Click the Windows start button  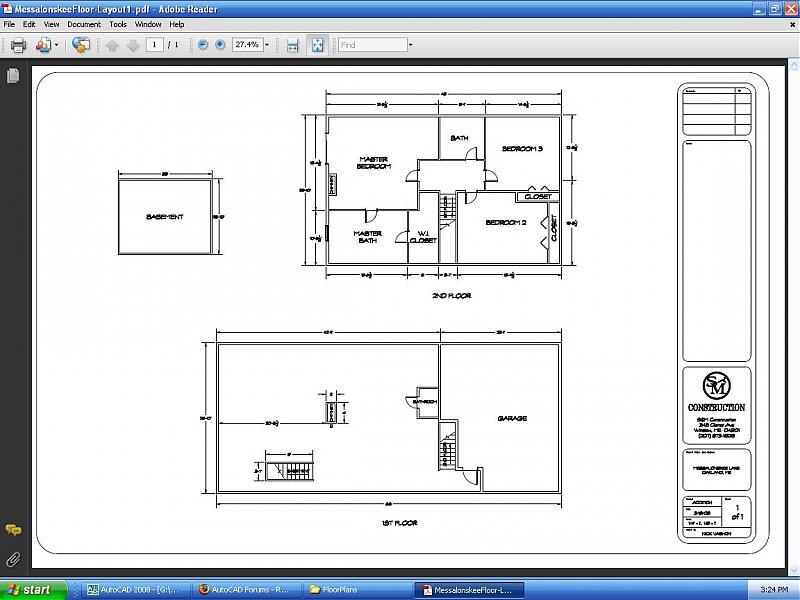coord(33,590)
